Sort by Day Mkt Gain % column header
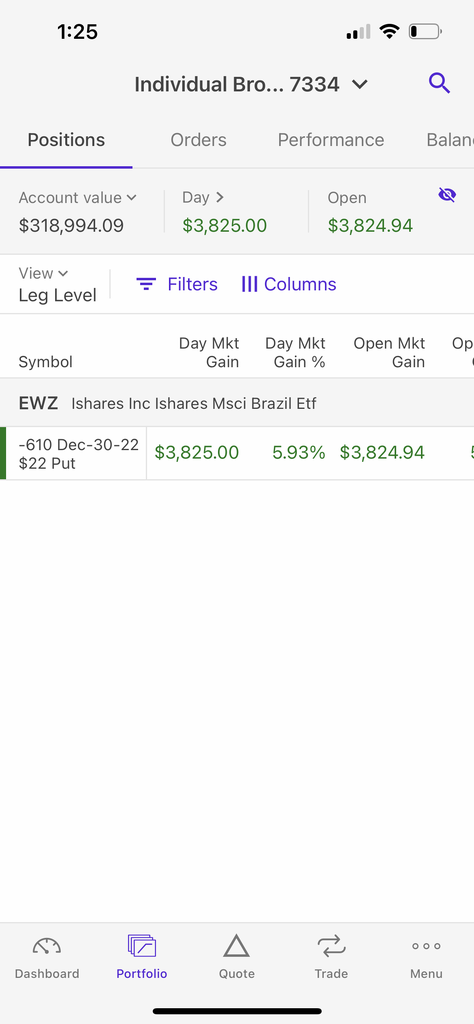Image resolution: width=474 pixels, height=1024 pixels. click(295, 353)
